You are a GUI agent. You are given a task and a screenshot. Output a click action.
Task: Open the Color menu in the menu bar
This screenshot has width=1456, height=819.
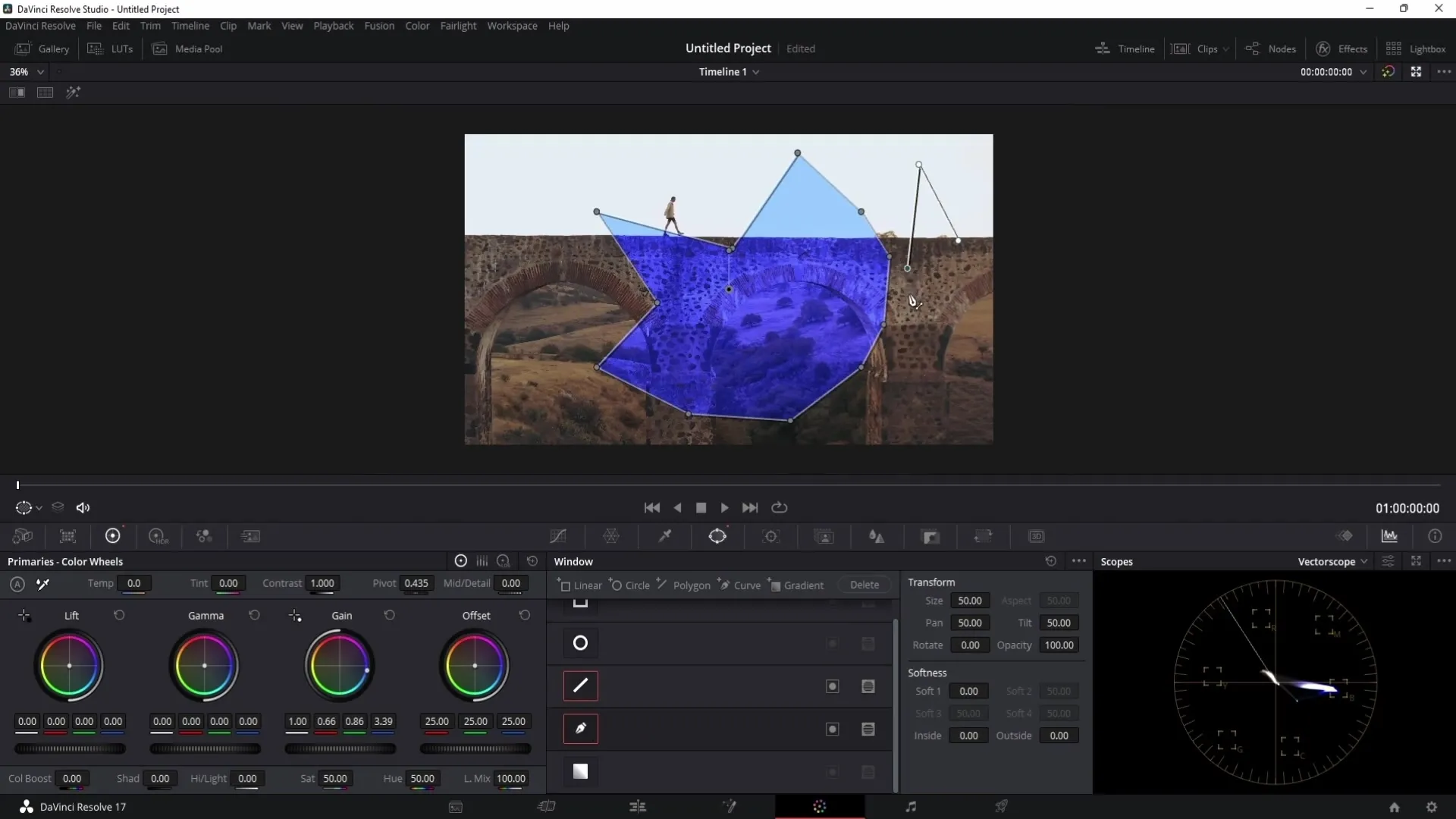pyautogui.click(x=418, y=25)
